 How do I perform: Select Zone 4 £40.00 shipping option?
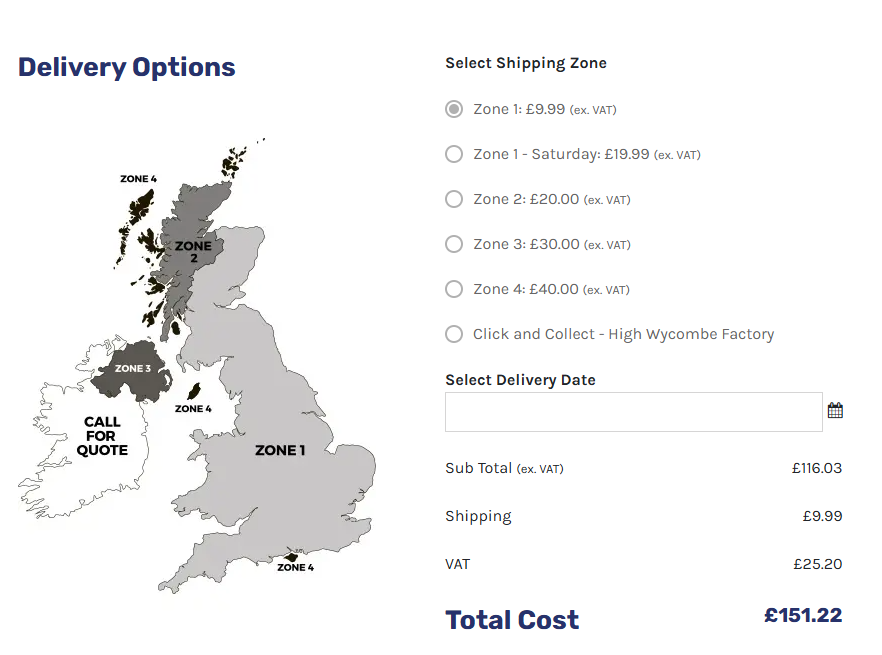(x=454, y=289)
